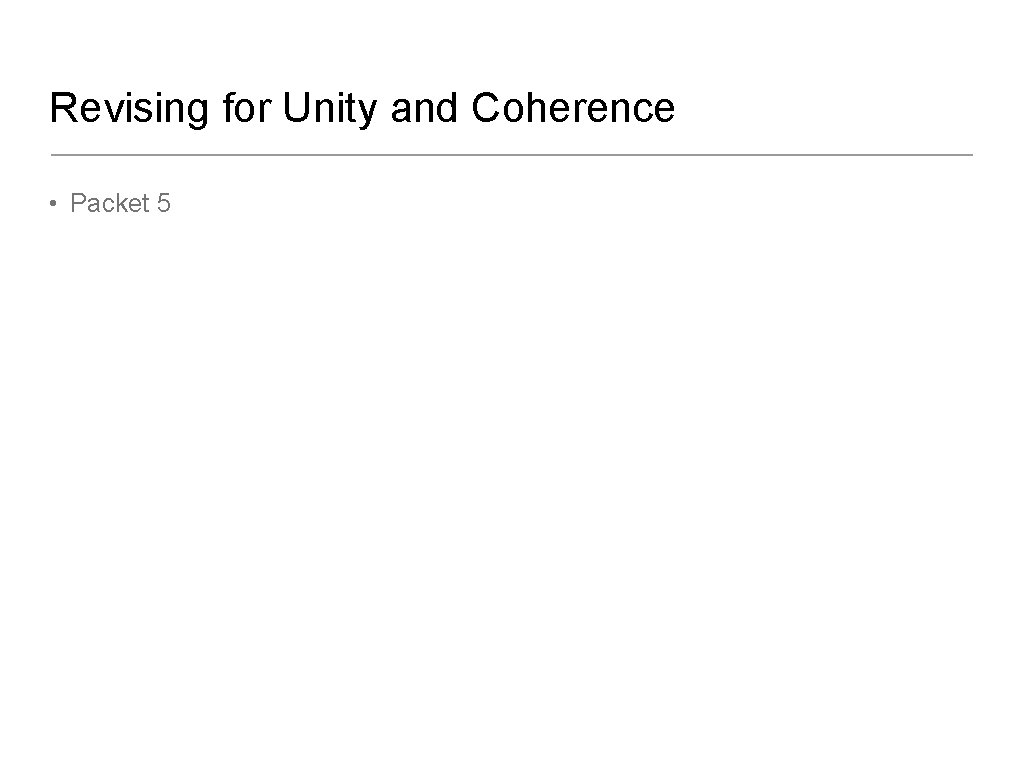This screenshot has width=1024, height=768.
Task: Click the "Packet 5" bullet text
Action: 120,204
